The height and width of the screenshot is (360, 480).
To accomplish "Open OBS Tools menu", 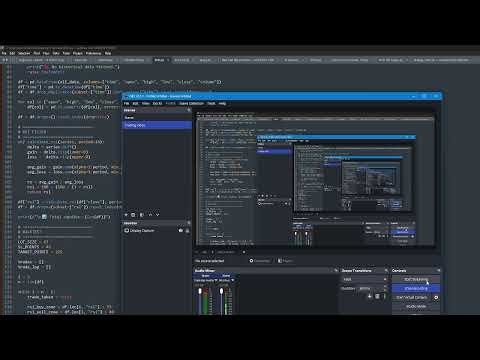I will 211,103.
